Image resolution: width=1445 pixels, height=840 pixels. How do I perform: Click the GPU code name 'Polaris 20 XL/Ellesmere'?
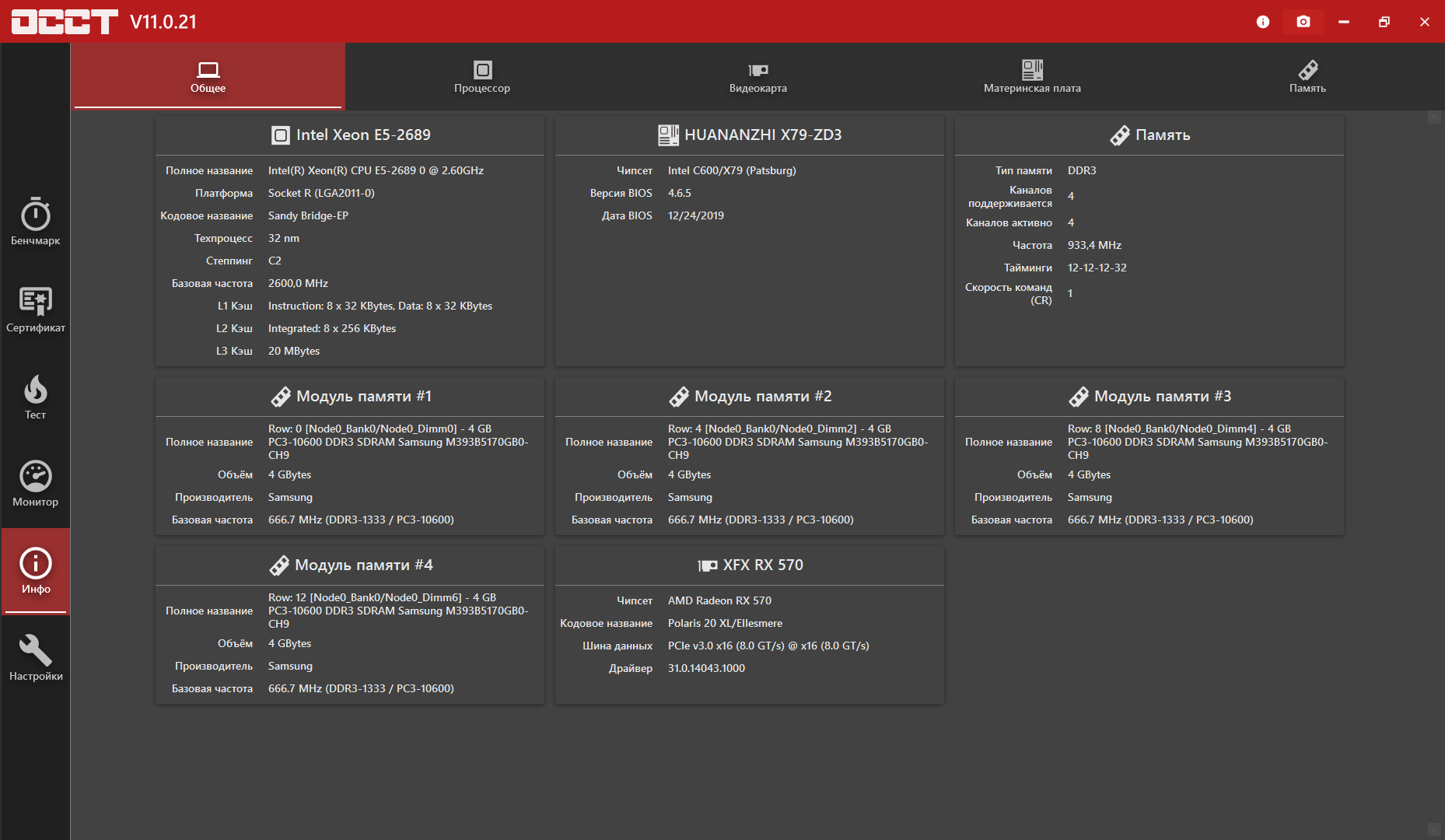click(725, 623)
